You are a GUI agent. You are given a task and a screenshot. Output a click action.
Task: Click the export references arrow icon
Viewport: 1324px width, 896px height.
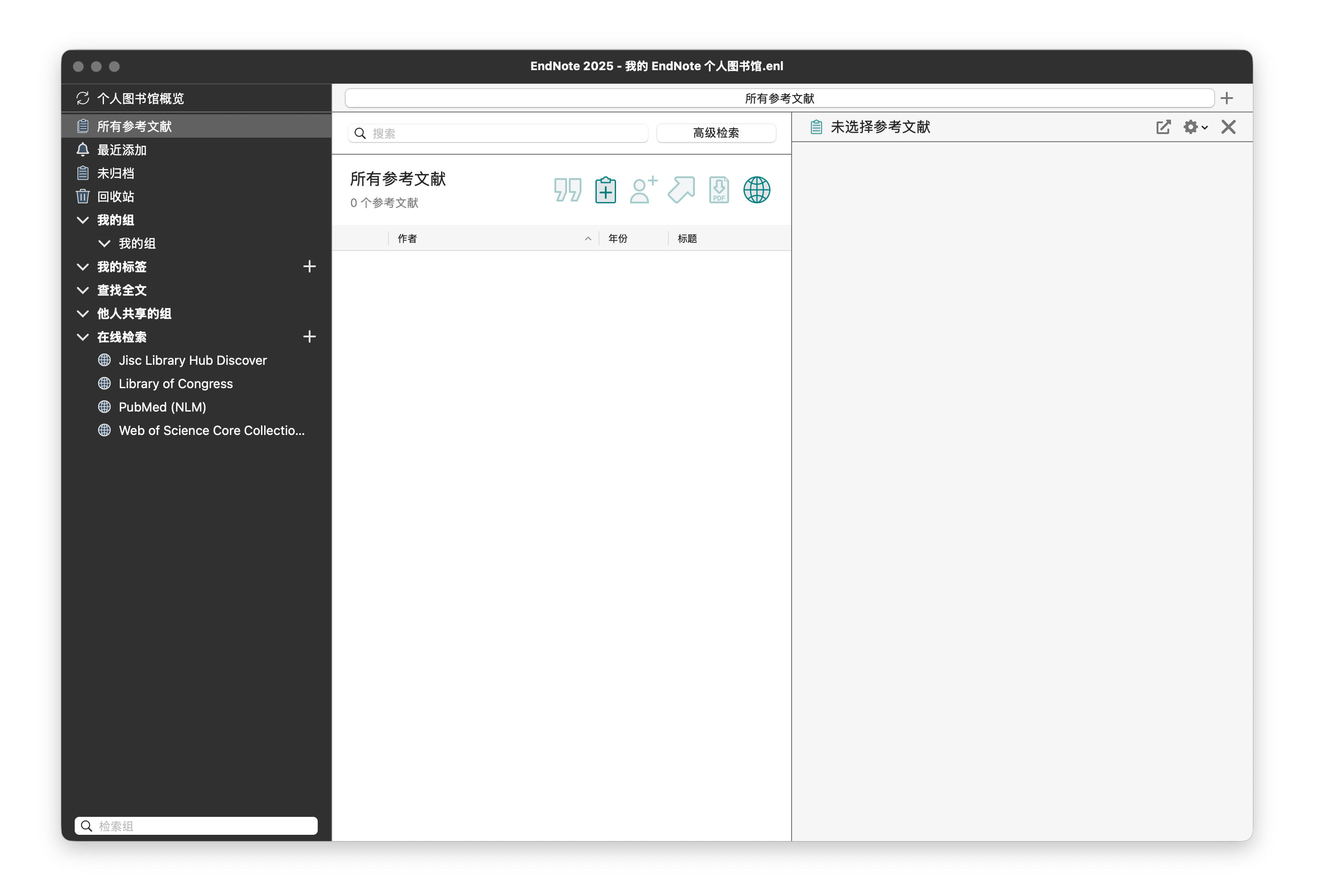pos(681,190)
